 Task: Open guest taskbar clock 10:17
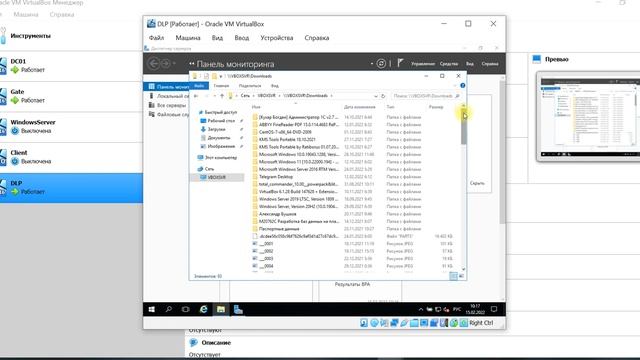(x=475, y=309)
